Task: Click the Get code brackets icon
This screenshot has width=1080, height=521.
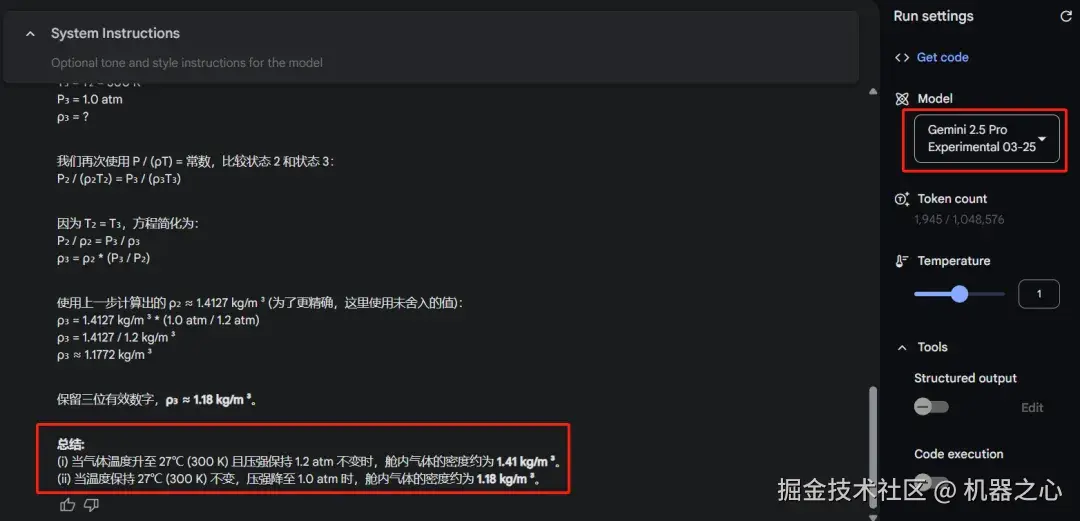Action: tap(902, 57)
